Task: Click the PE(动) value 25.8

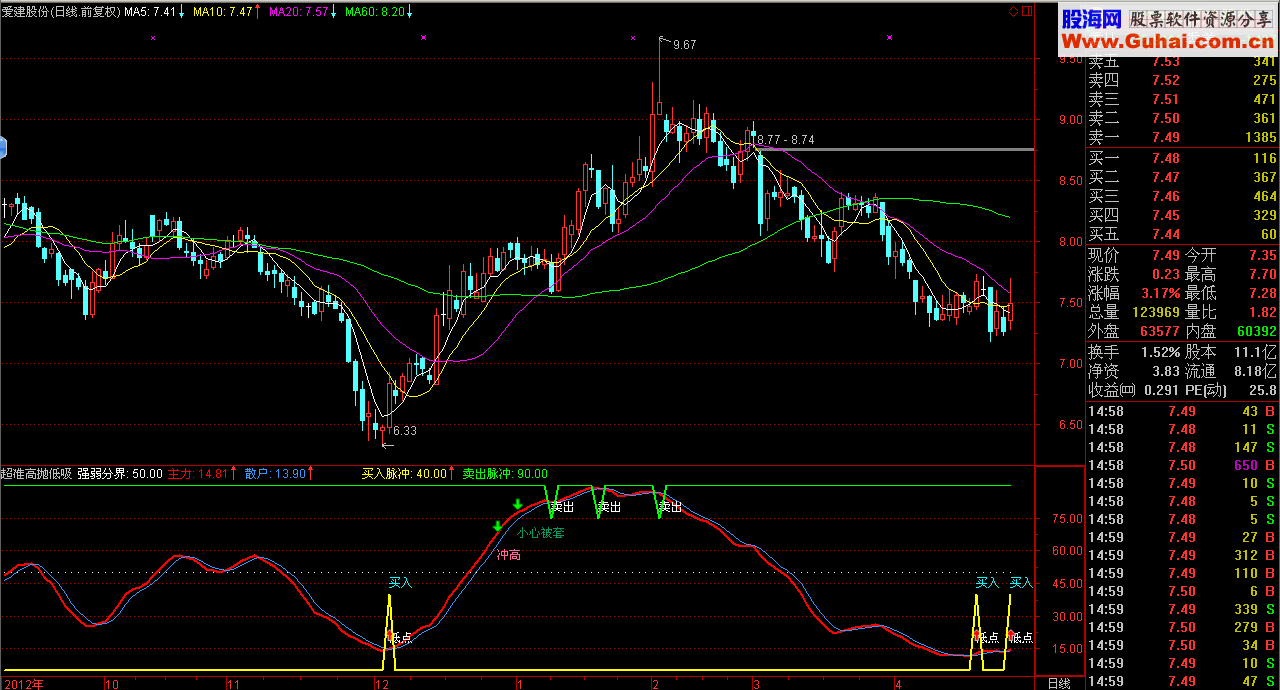Action: coord(1262,390)
